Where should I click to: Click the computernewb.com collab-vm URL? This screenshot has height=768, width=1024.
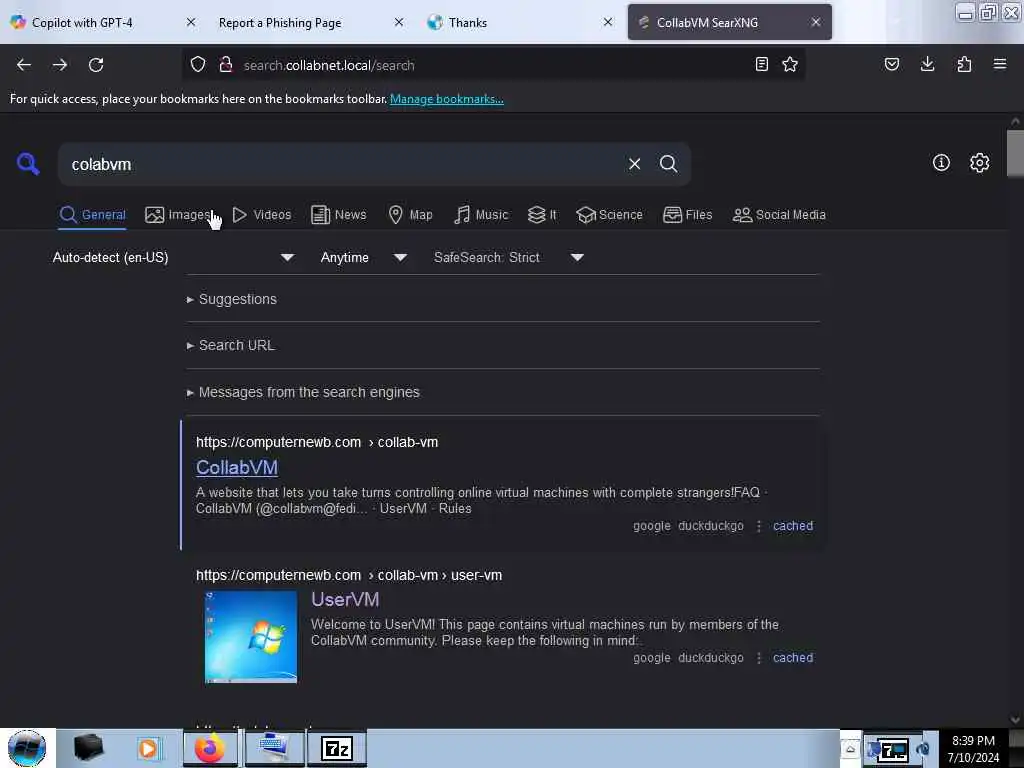coord(317,442)
